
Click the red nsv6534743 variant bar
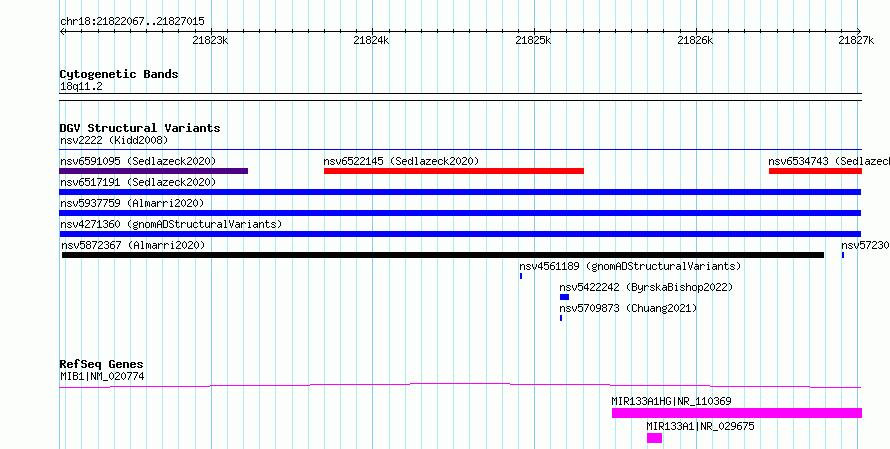point(816,171)
